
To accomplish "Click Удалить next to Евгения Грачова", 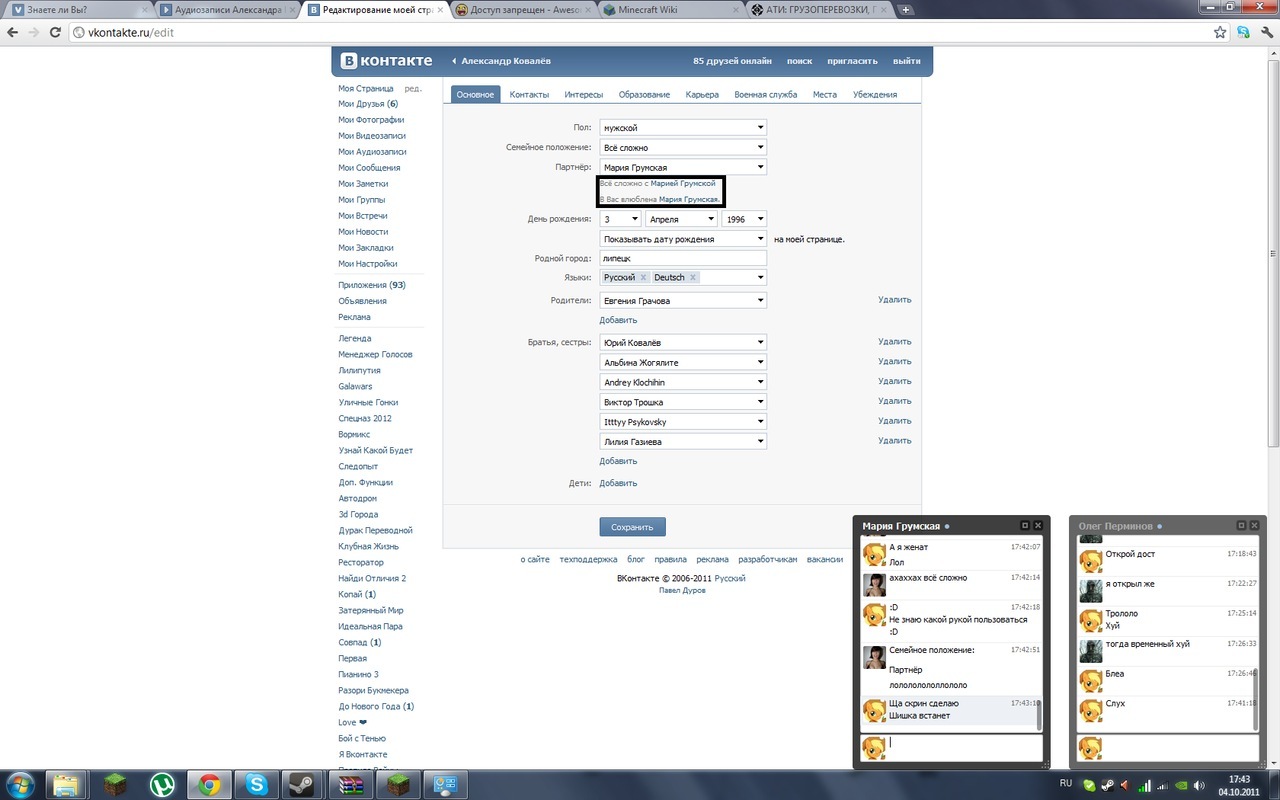I will tap(894, 300).
